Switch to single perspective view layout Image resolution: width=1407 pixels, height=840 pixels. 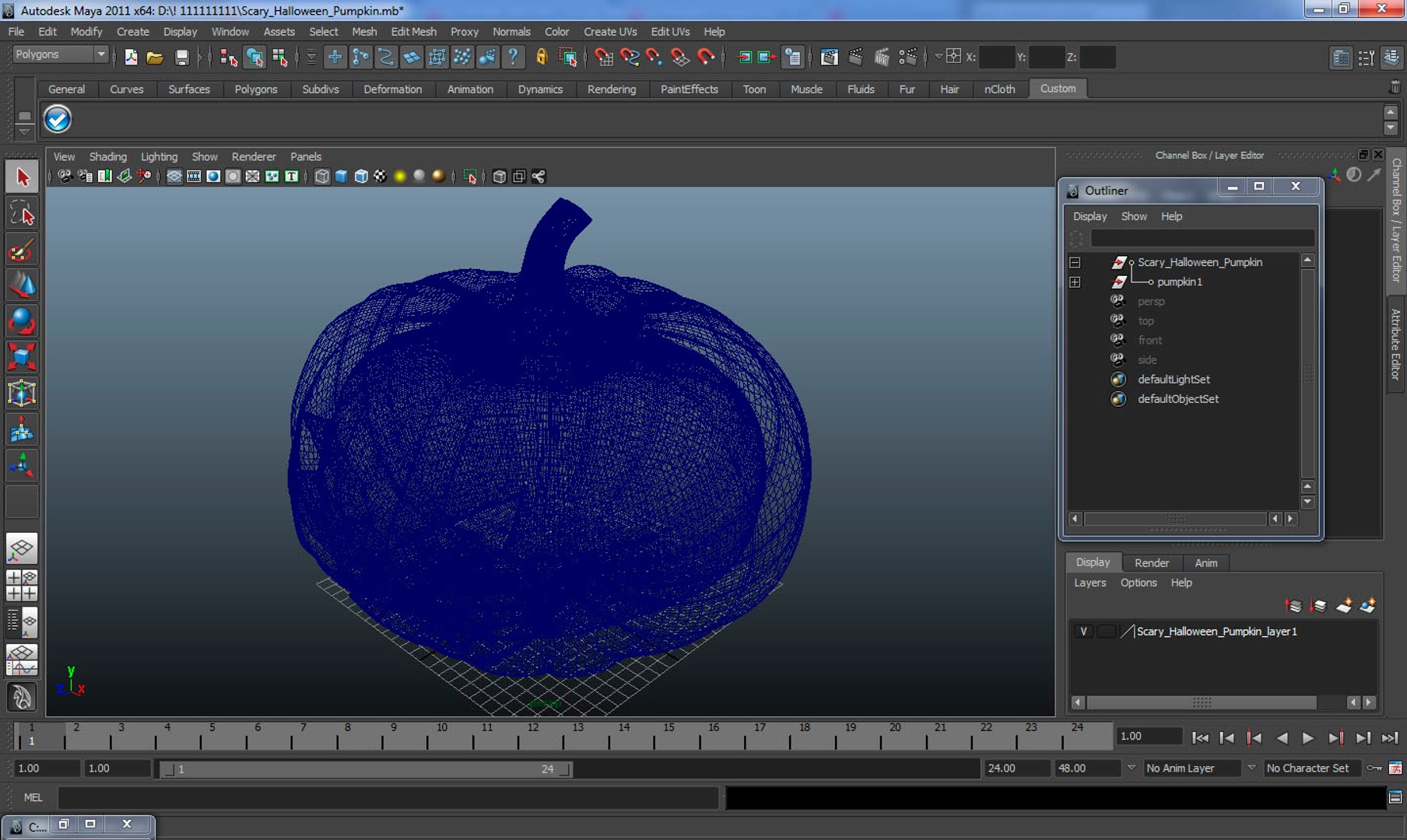(22, 549)
